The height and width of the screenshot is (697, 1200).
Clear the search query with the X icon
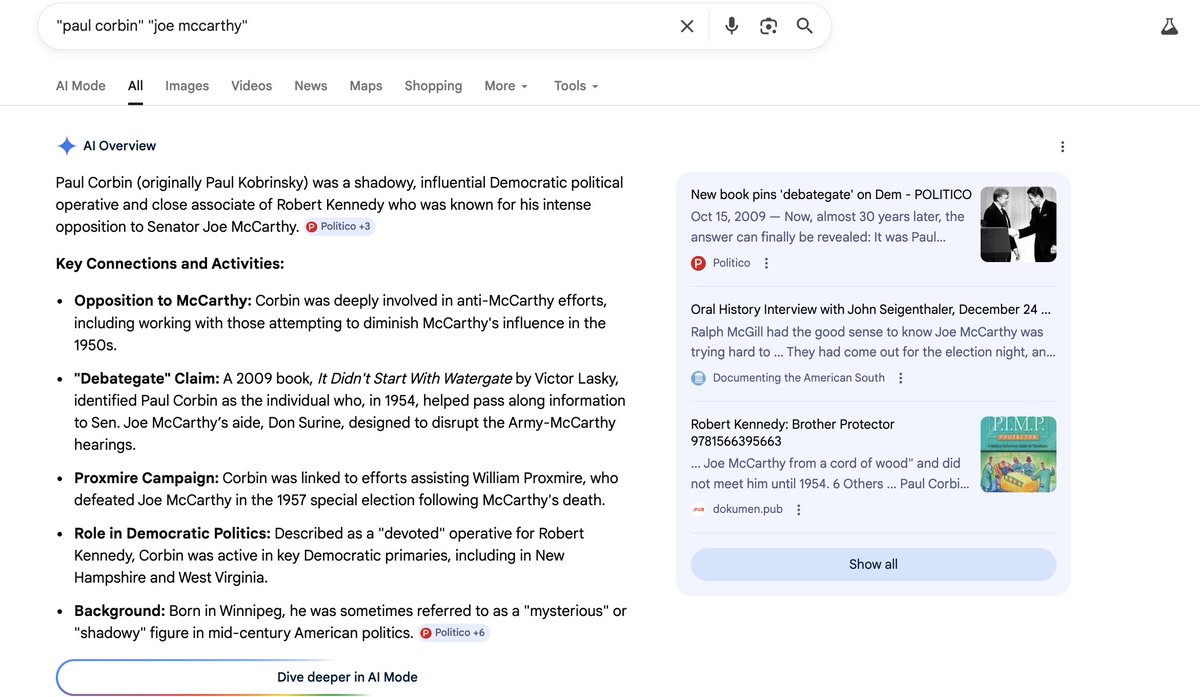687,26
